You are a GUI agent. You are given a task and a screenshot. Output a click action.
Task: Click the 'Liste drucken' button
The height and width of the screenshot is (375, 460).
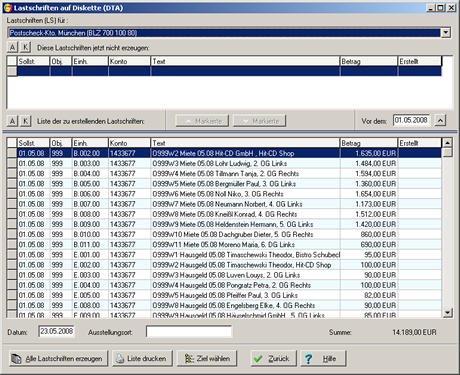(142, 359)
